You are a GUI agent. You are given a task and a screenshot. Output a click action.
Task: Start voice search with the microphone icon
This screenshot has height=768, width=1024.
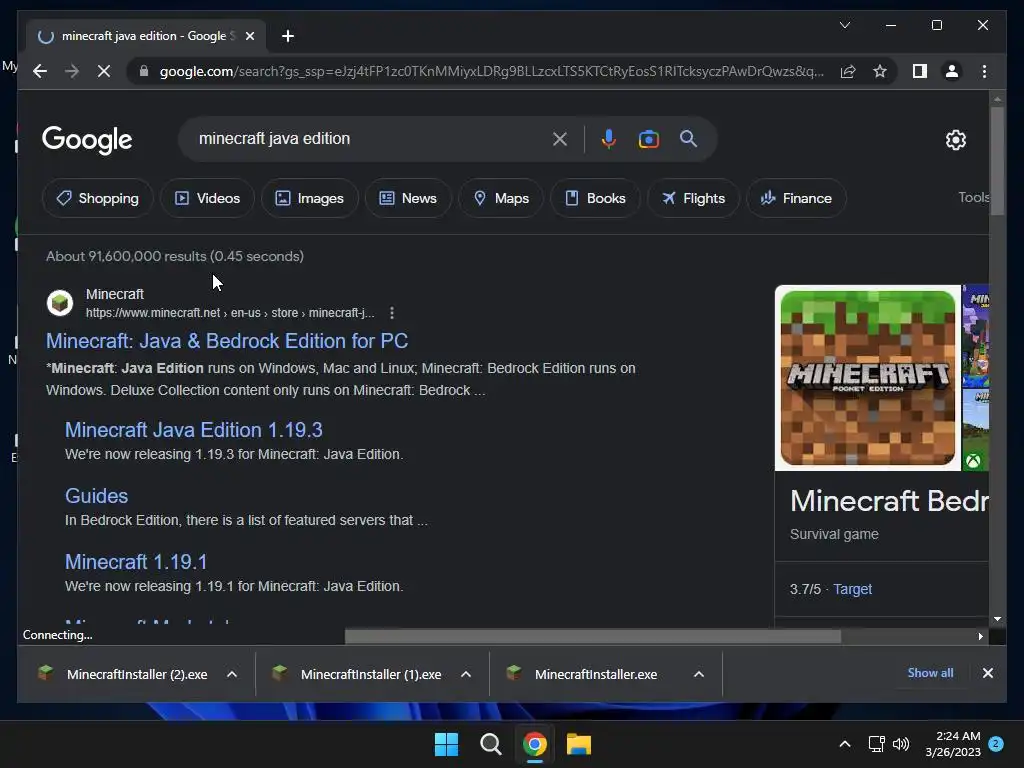tap(609, 139)
